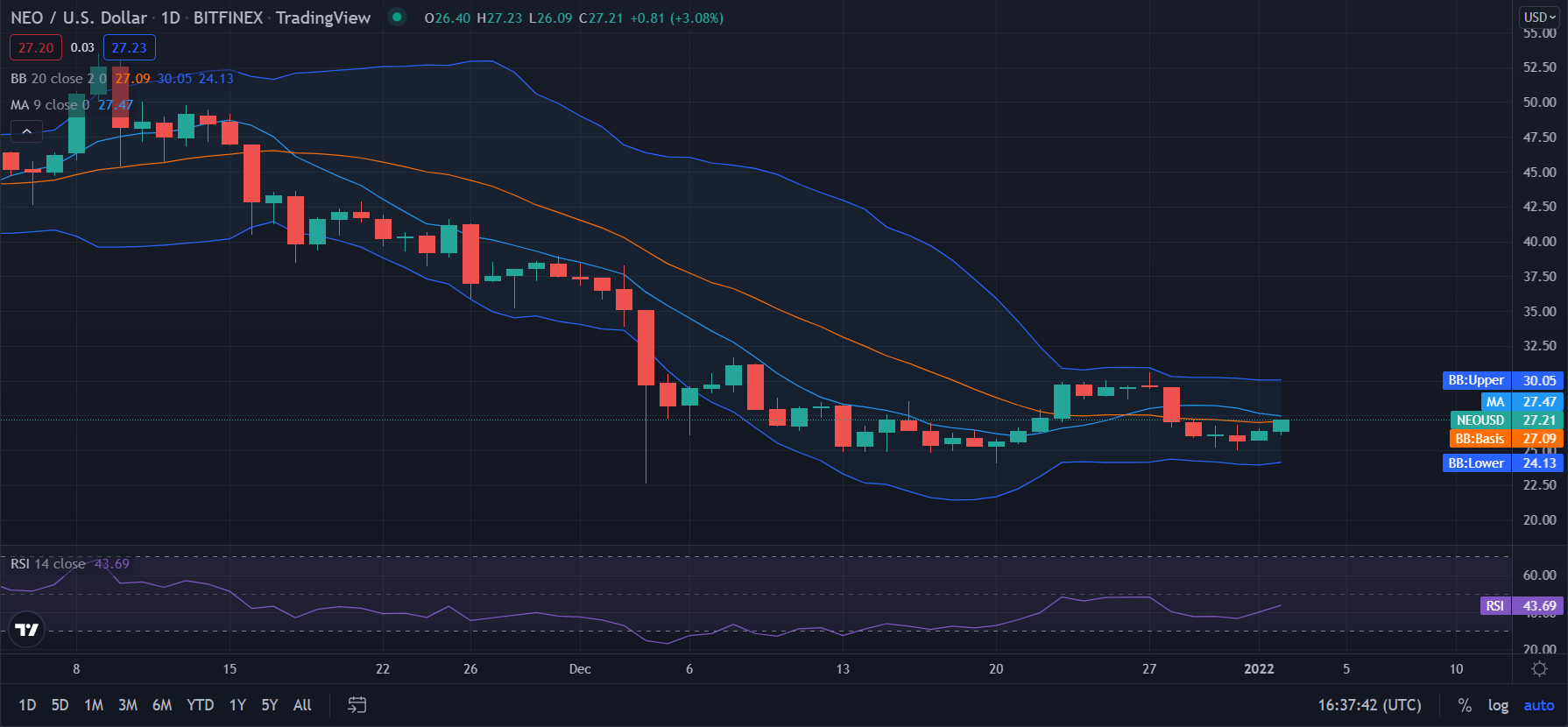
Task: Click the 50.00 price axis label
Action: tap(1539, 102)
